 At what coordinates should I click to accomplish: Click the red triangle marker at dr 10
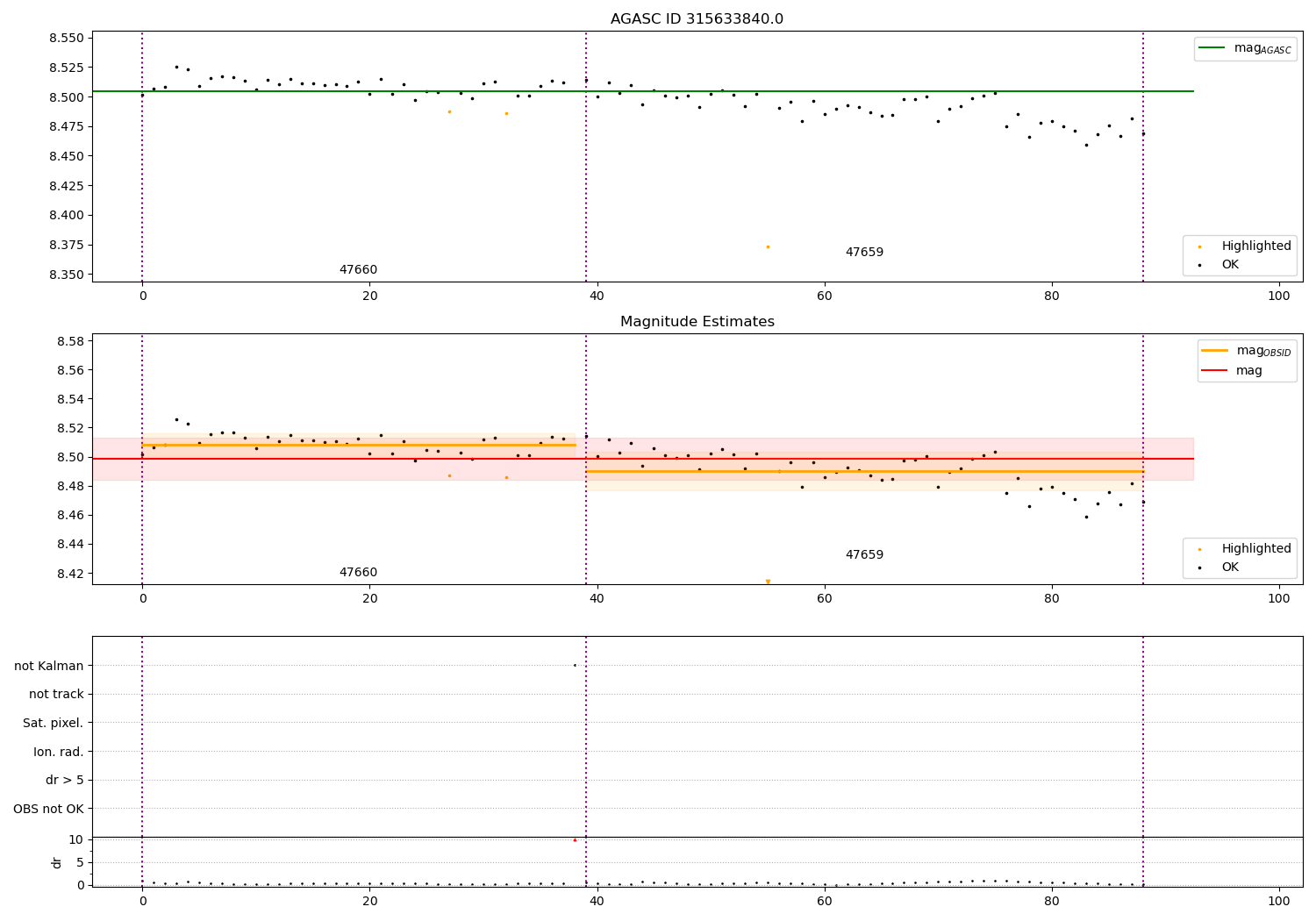click(x=575, y=839)
